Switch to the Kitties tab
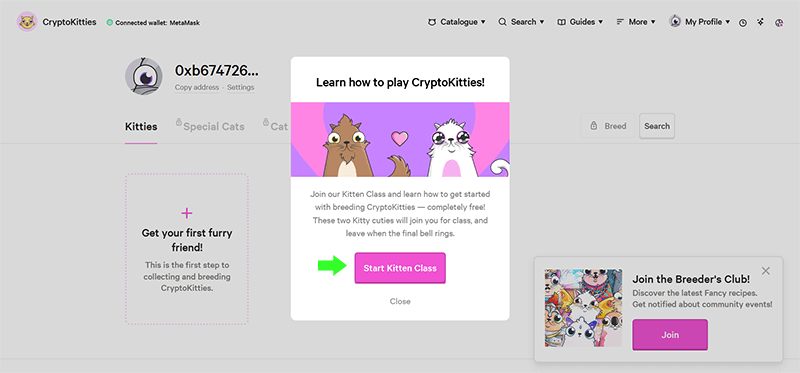The width and height of the screenshot is (800, 373). coord(141,127)
